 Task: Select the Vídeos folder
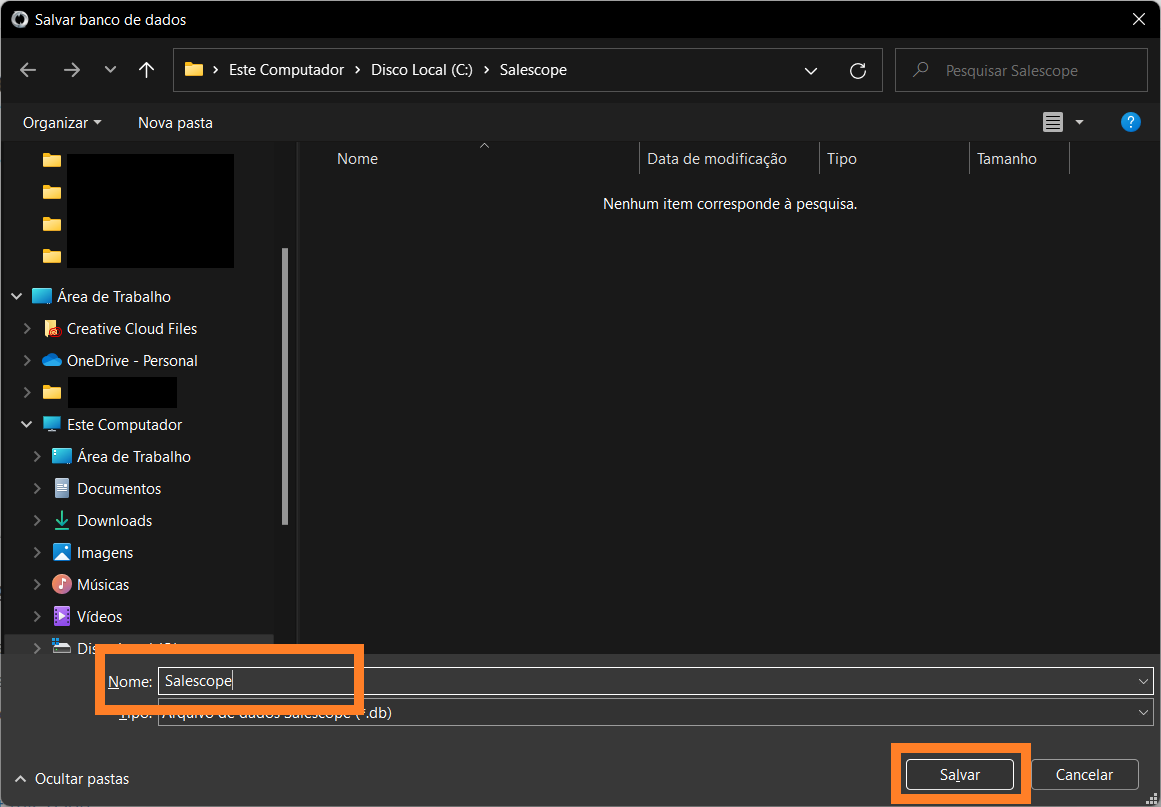coord(99,616)
